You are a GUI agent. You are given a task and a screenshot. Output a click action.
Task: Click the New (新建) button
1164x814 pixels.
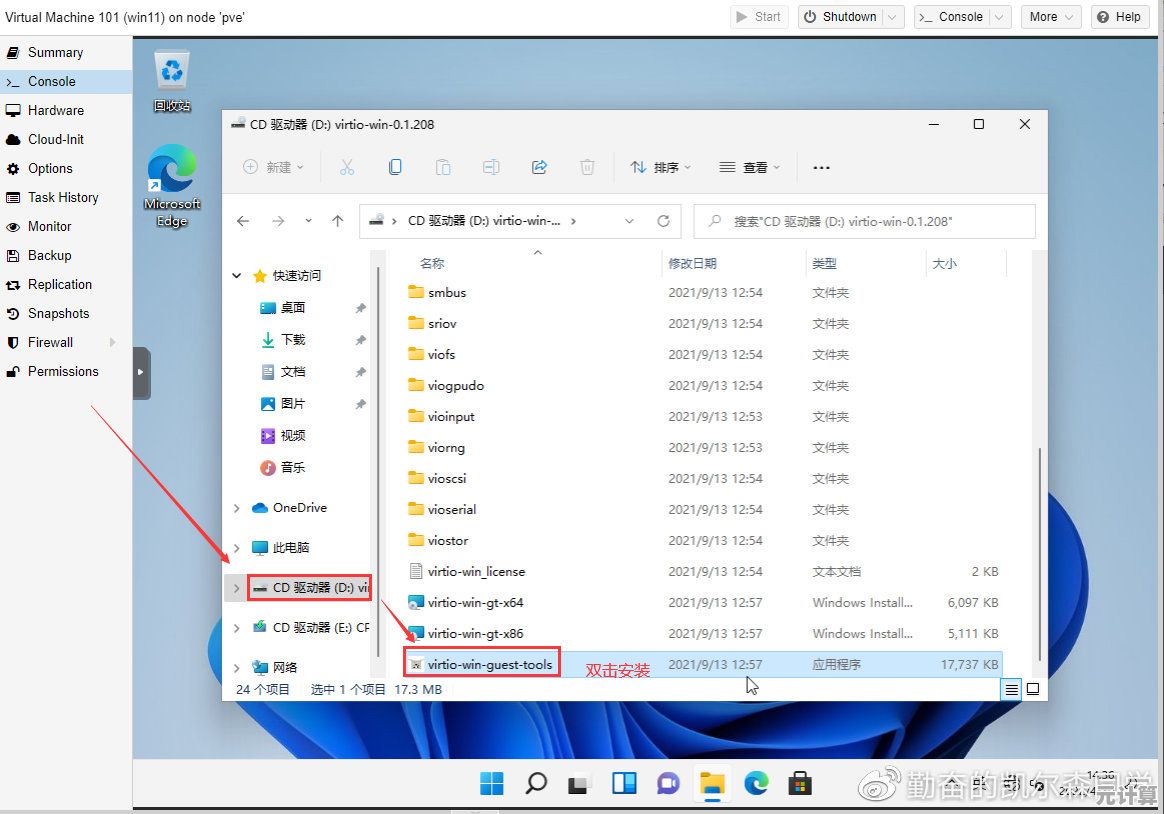click(273, 167)
